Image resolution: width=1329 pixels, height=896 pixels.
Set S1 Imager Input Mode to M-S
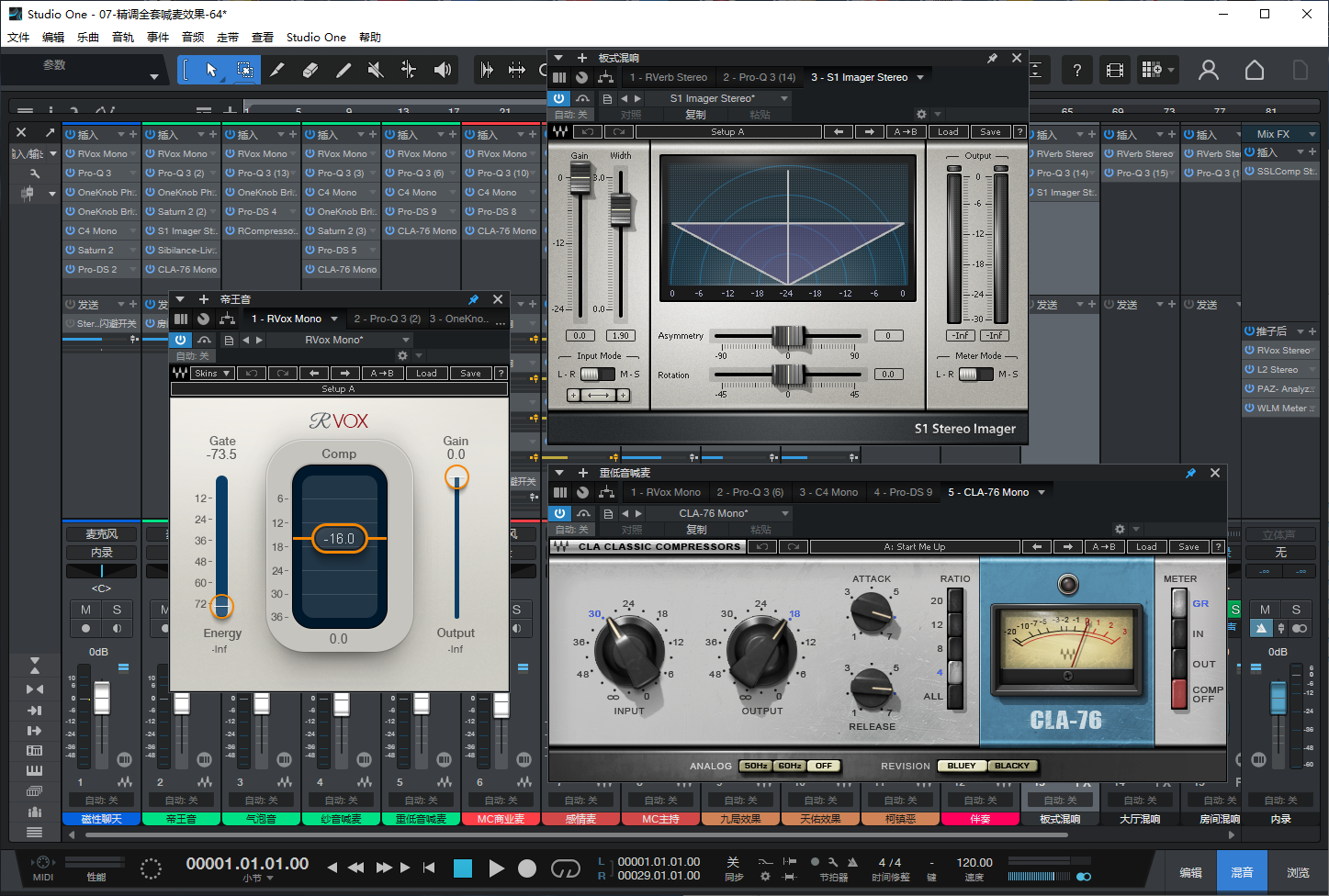(607, 374)
